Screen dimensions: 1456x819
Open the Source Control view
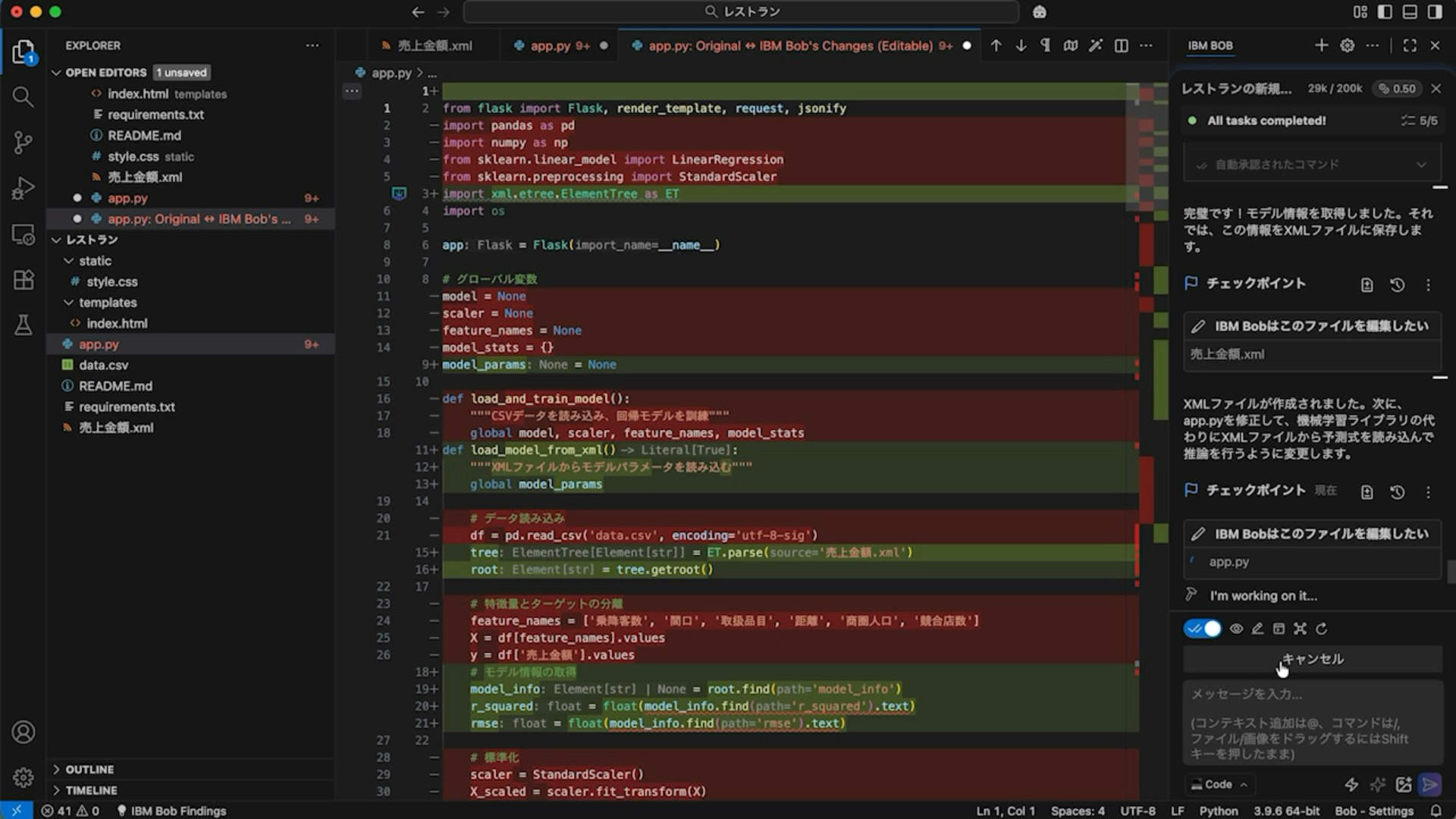[x=23, y=143]
